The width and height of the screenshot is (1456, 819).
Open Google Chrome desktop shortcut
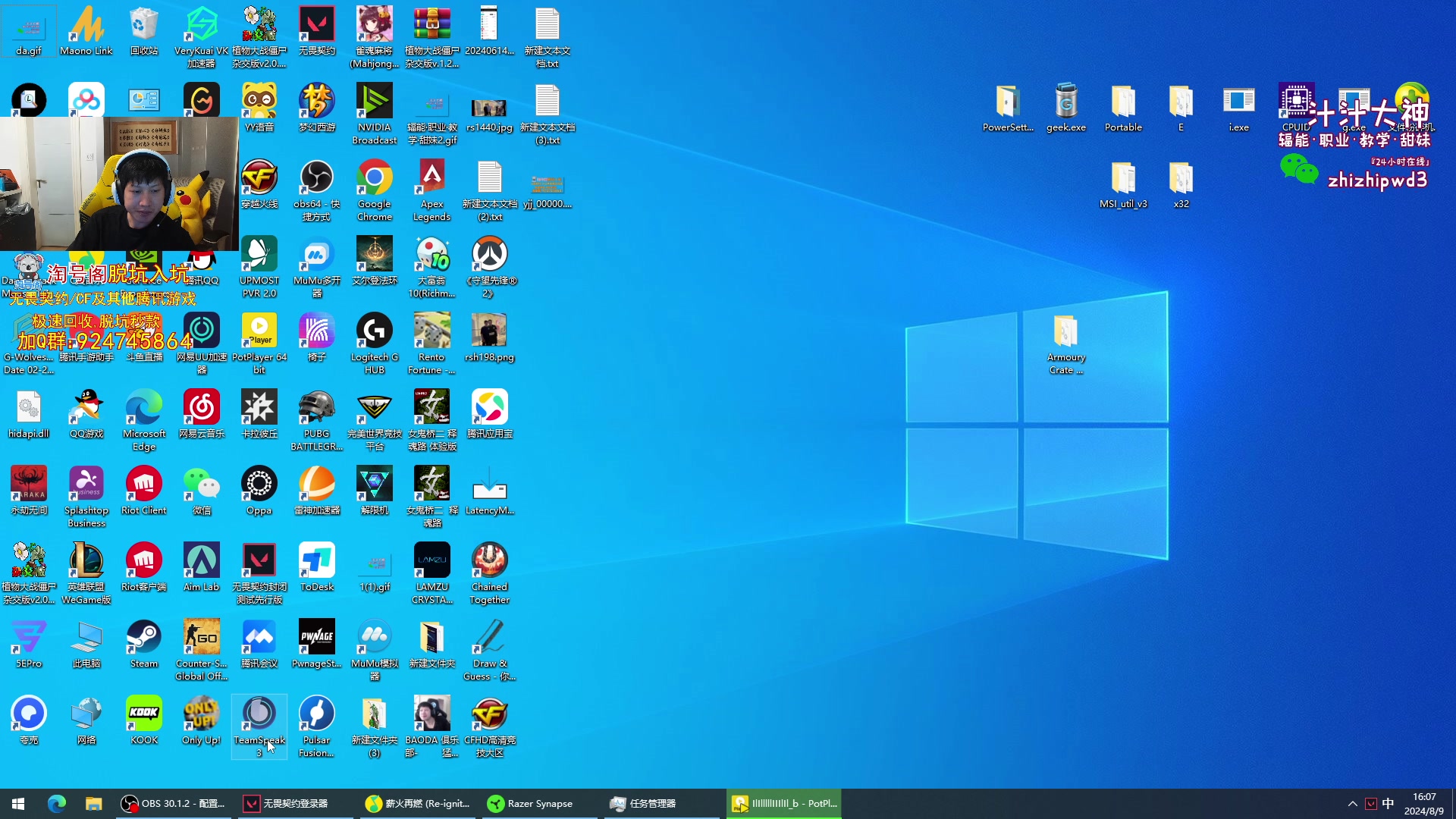(x=375, y=190)
